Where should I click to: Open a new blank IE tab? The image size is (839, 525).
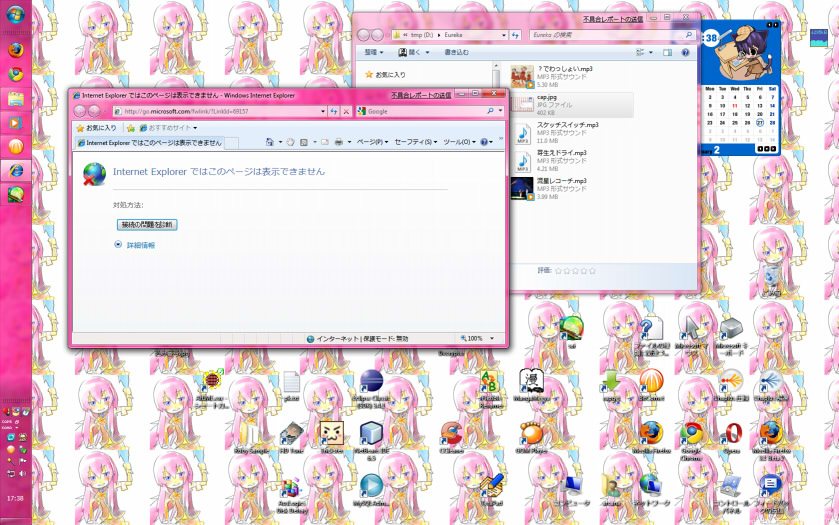231,143
